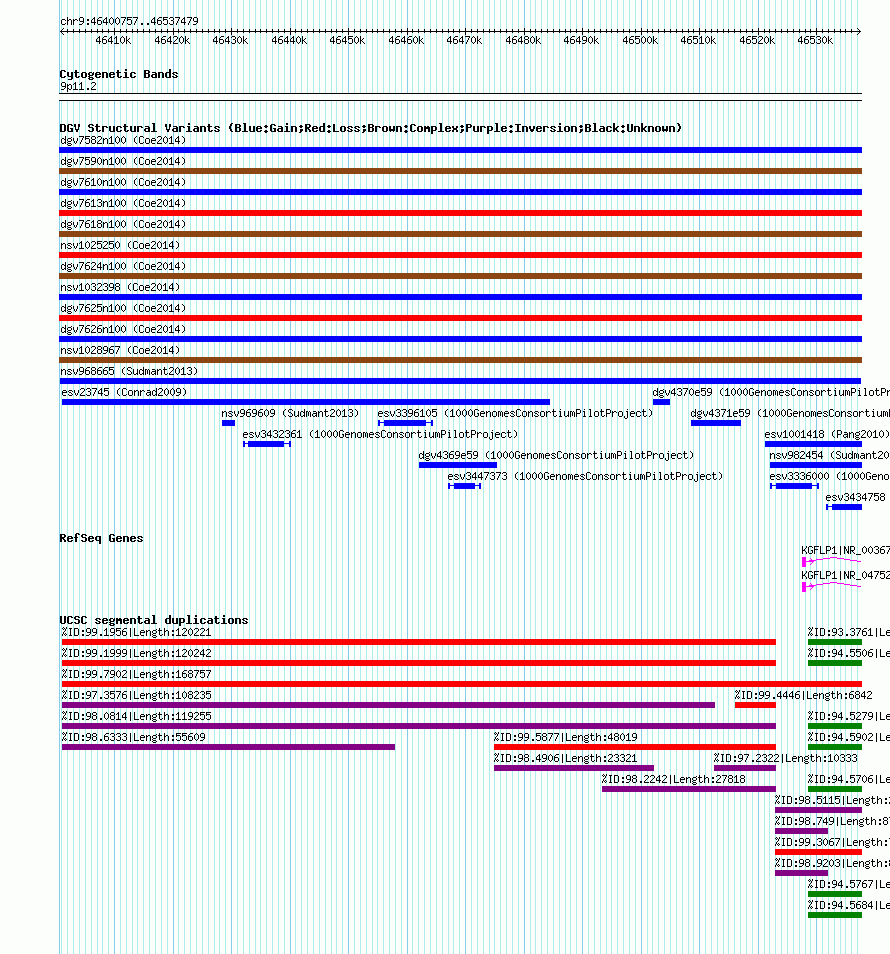Click the %ID:97.2322|Length:10333 duplication label
890x954 pixels.
click(785, 758)
